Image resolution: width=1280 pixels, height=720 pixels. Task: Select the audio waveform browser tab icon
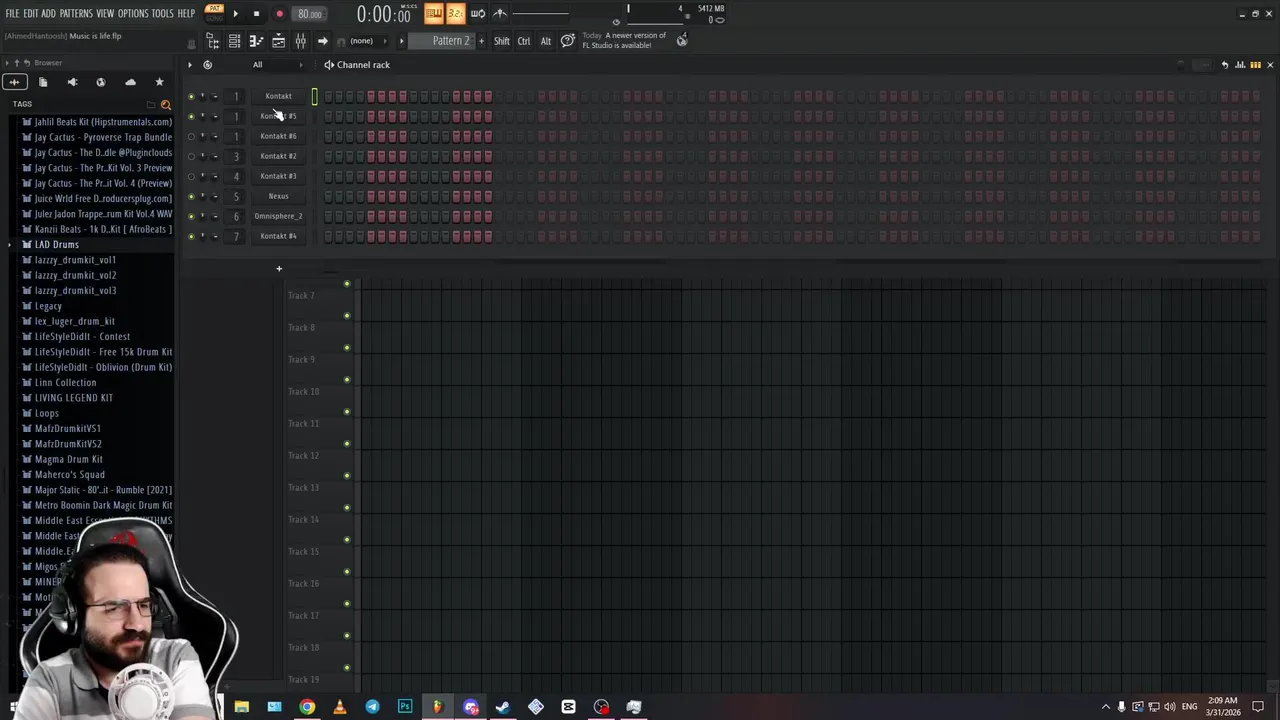click(14, 82)
